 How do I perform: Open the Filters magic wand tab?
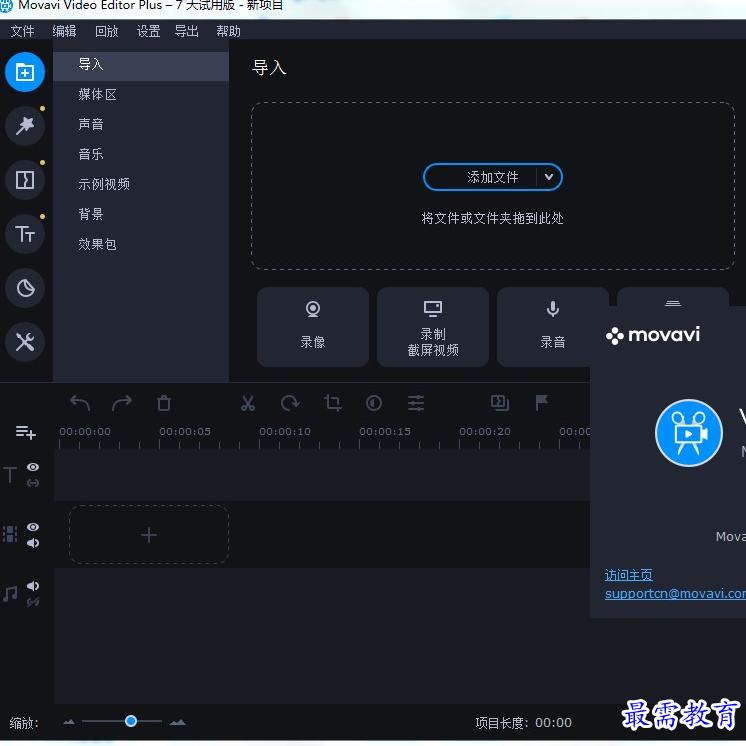click(25, 126)
